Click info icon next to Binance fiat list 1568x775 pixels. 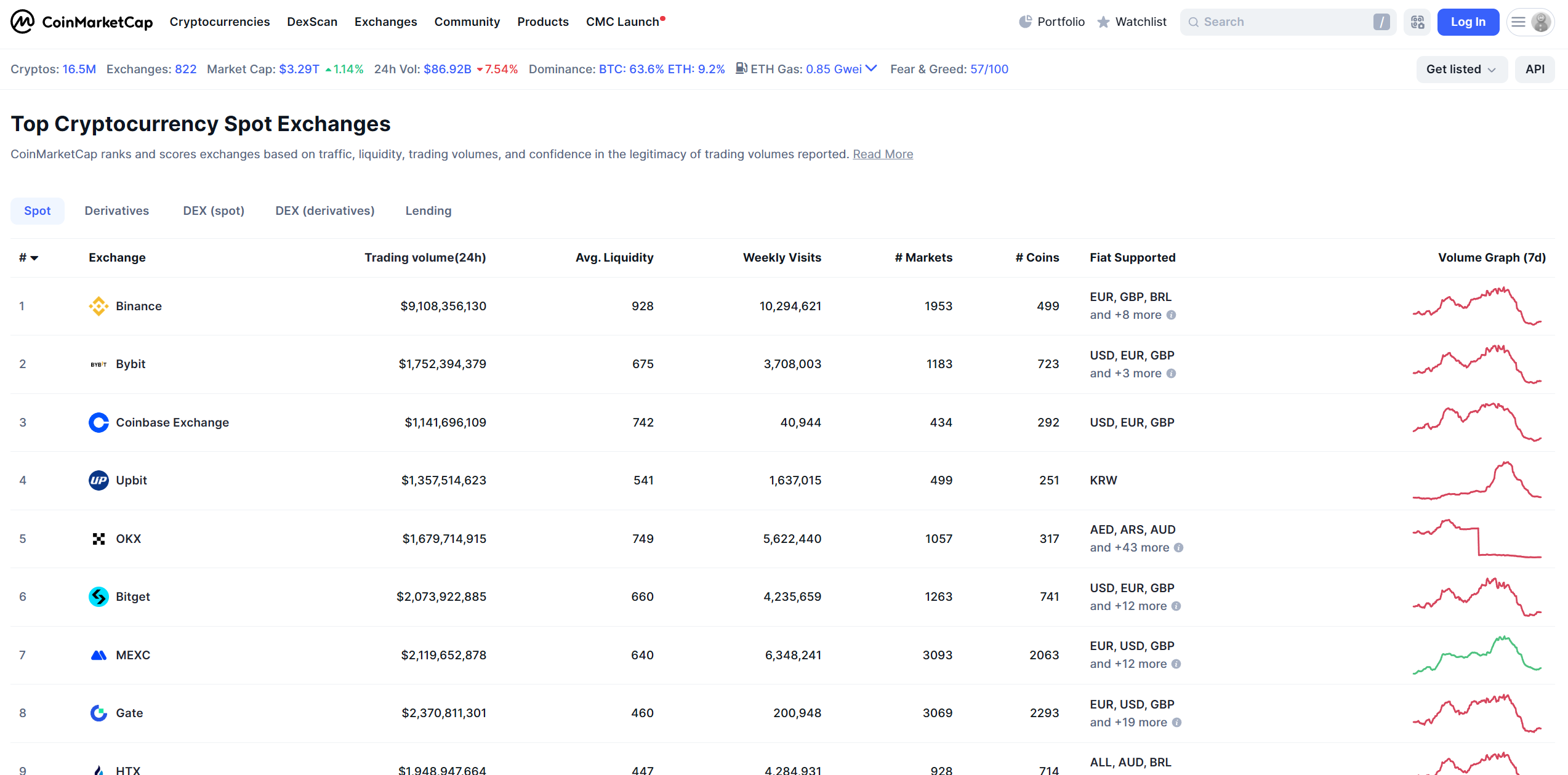(1172, 315)
